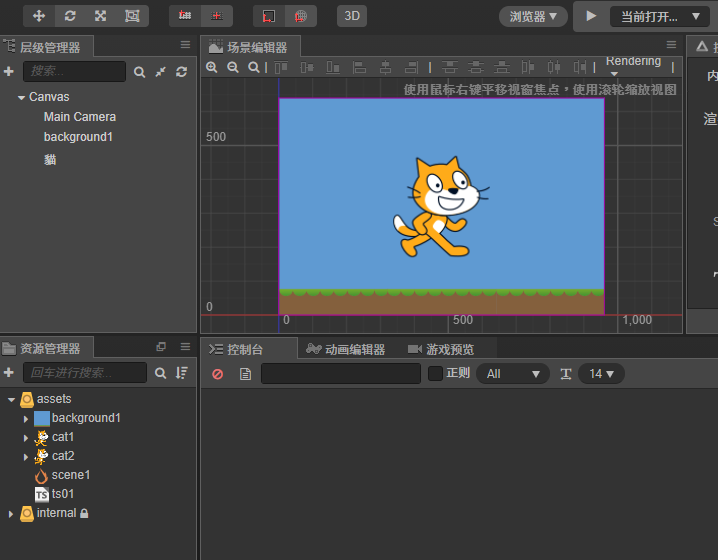Open the console log file
Screen dimensions: 718x560
coord(245,374)
